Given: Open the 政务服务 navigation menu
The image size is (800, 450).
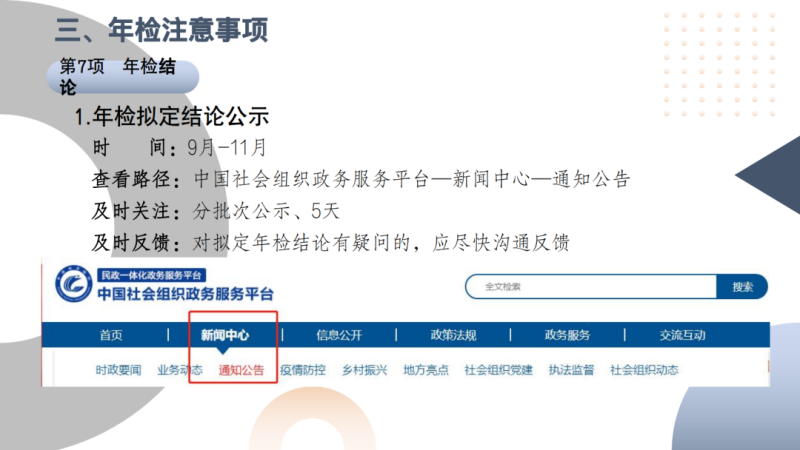Looking at the screenshot, I should pyautogui.click(x=567, y=335).
